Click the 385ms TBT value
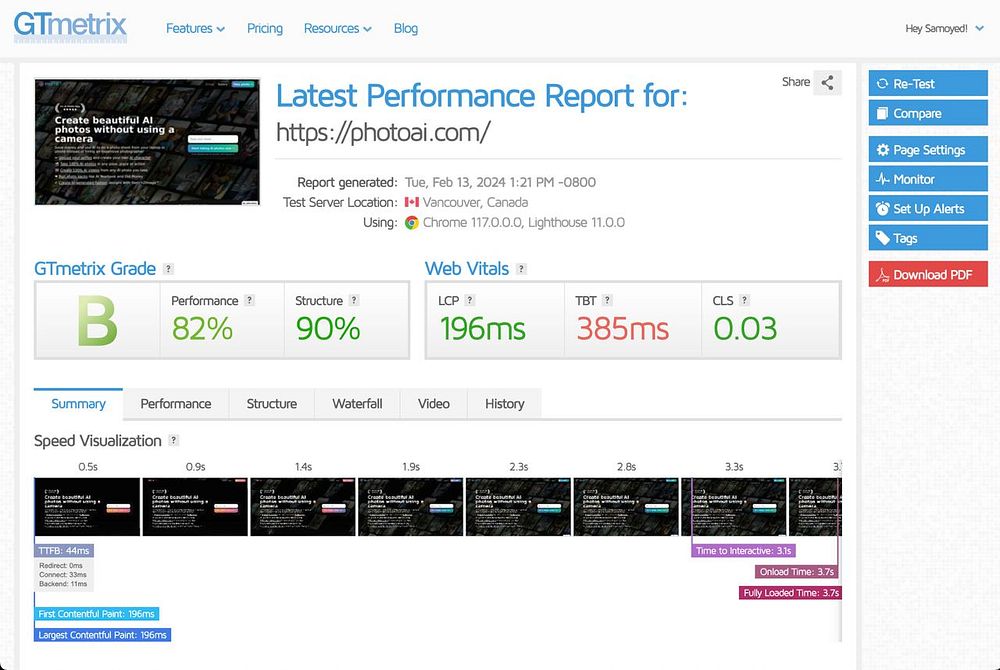 coord(622,329)
